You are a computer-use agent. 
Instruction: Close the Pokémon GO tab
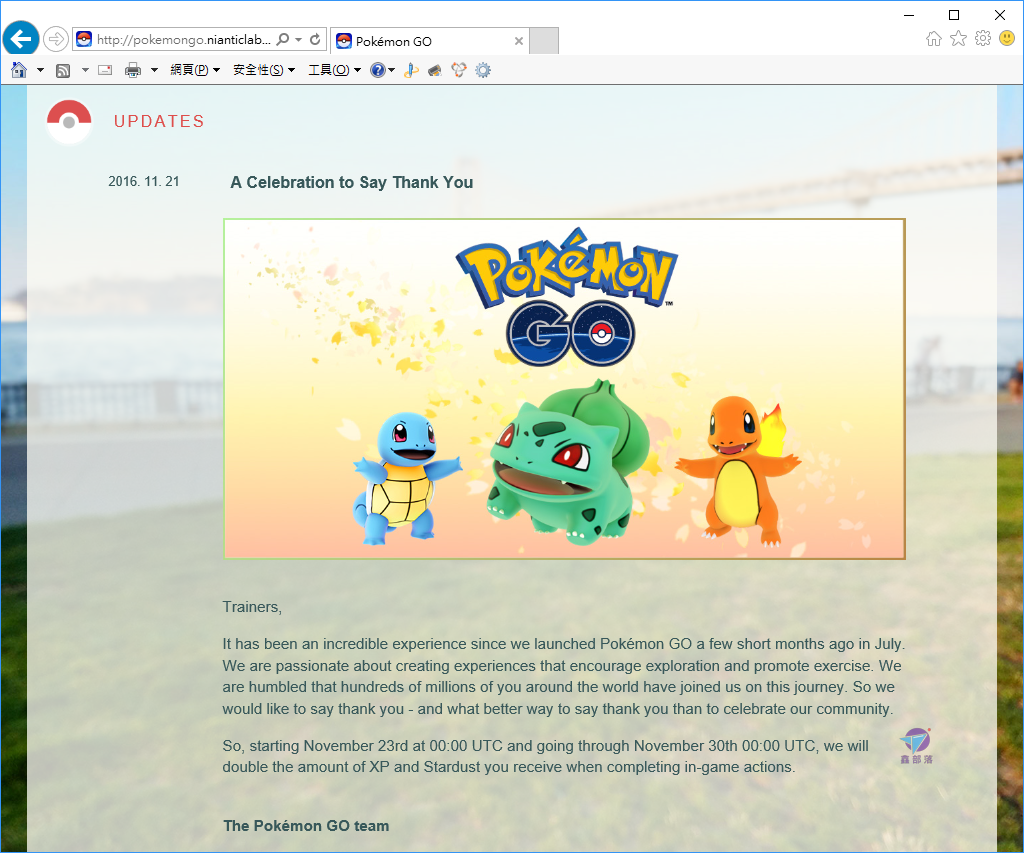[x=519, y=41]
